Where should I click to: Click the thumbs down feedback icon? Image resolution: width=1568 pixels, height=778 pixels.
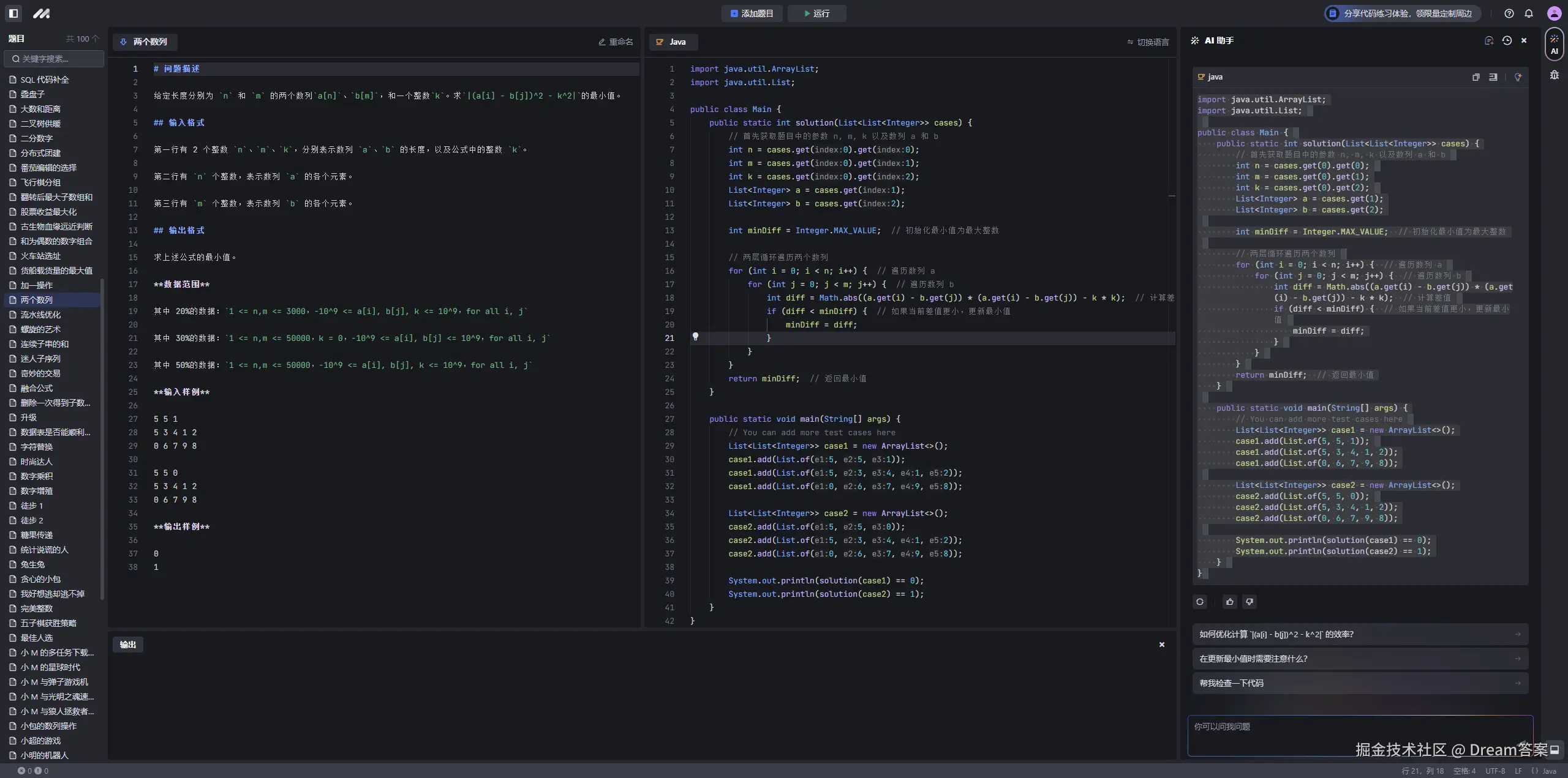[1249, 602]
